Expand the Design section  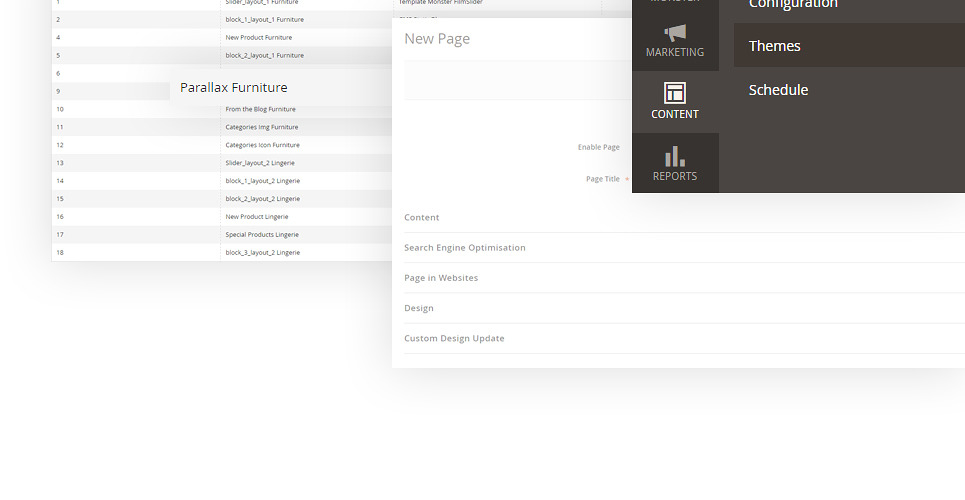tap(419, 308)
